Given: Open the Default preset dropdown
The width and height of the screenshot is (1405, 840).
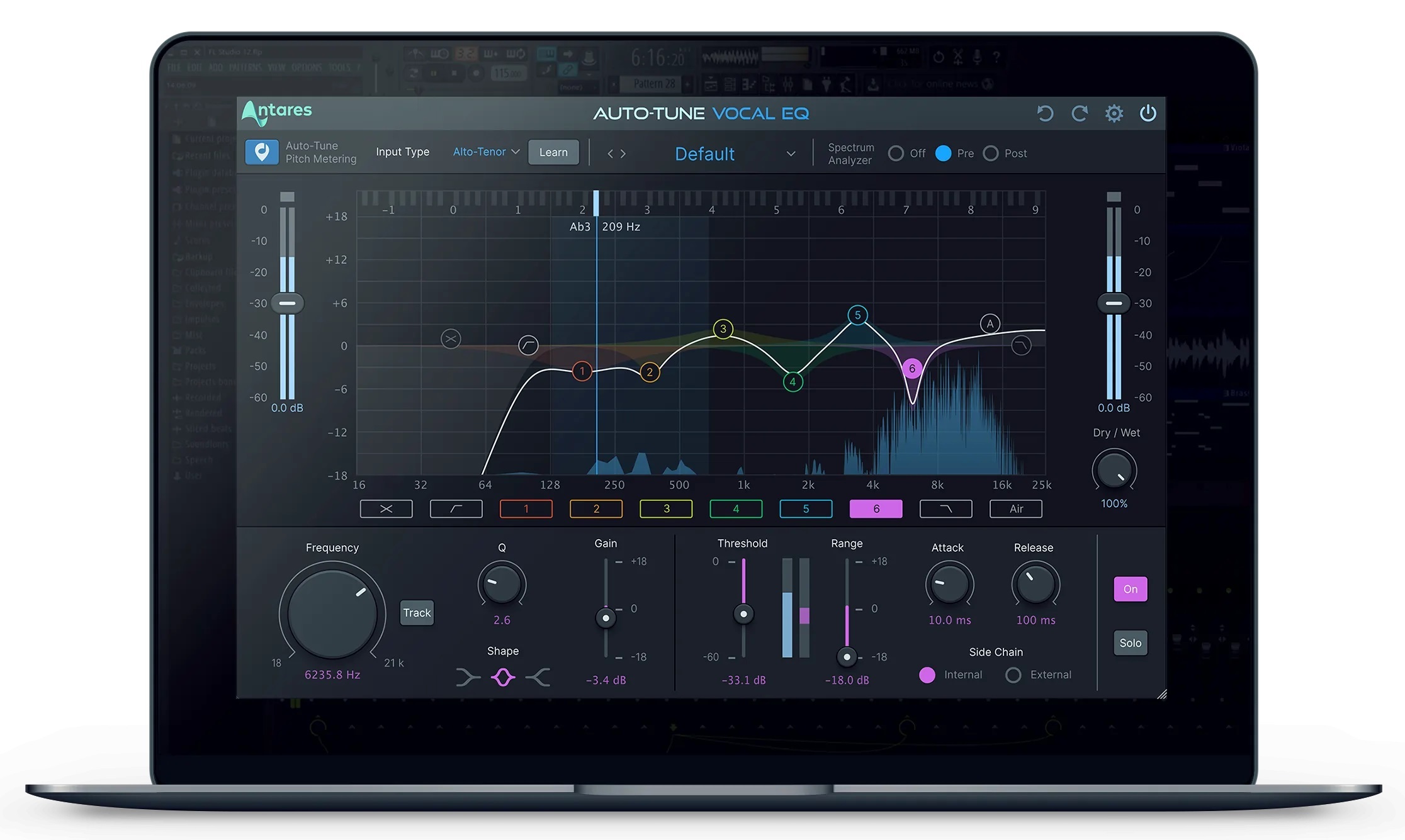Looking at the screenshot, I should [733, 154].
